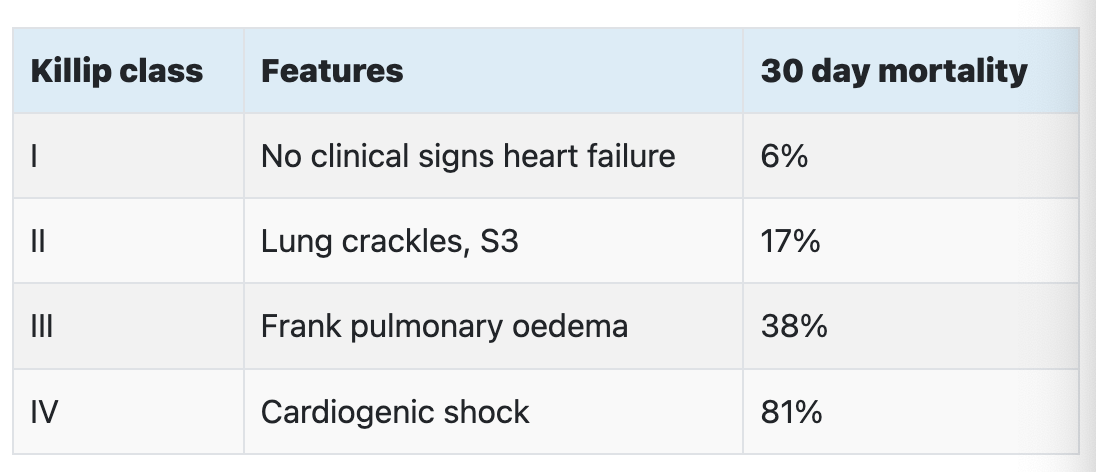Click the Frank pulmonary oedema cell

(493, 327)
